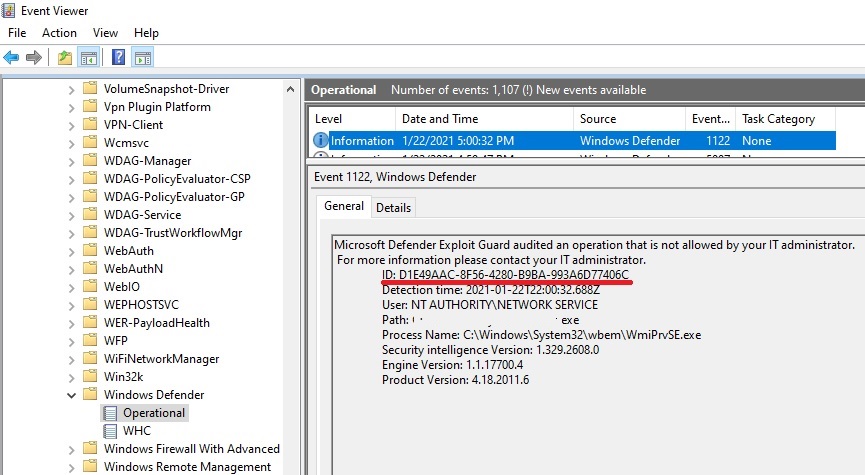This screenshot has width=865, height=475.
Task: Select the General tab
Action: pyautogui.click(x=344, y=207)
